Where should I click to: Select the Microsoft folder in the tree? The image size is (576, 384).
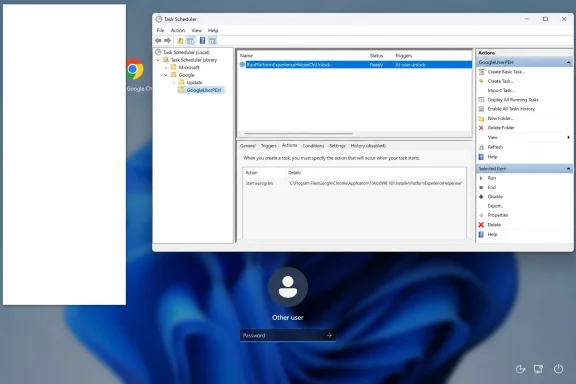coord(189,67)
